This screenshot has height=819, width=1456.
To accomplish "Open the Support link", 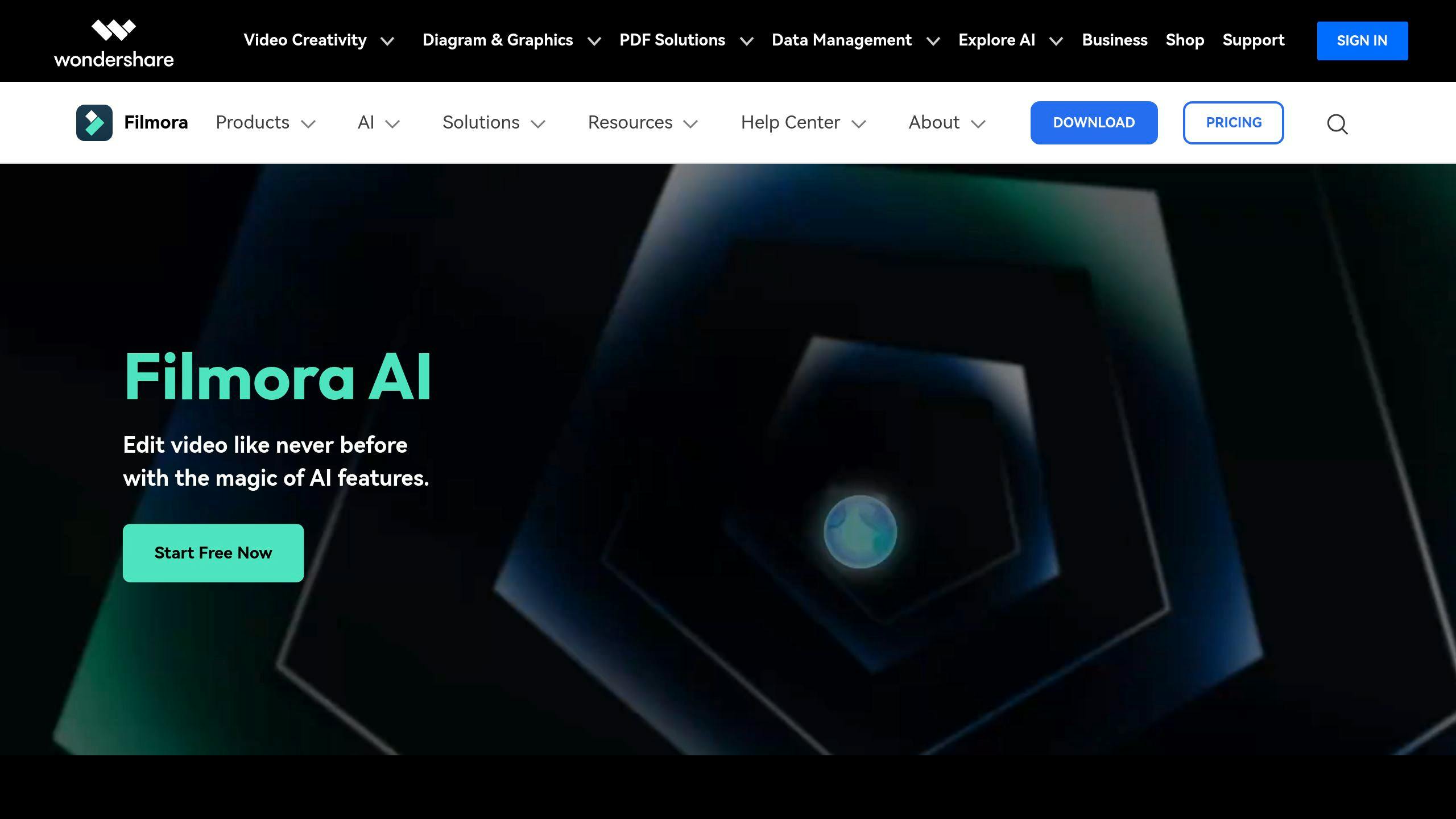I will (1254, 40).
